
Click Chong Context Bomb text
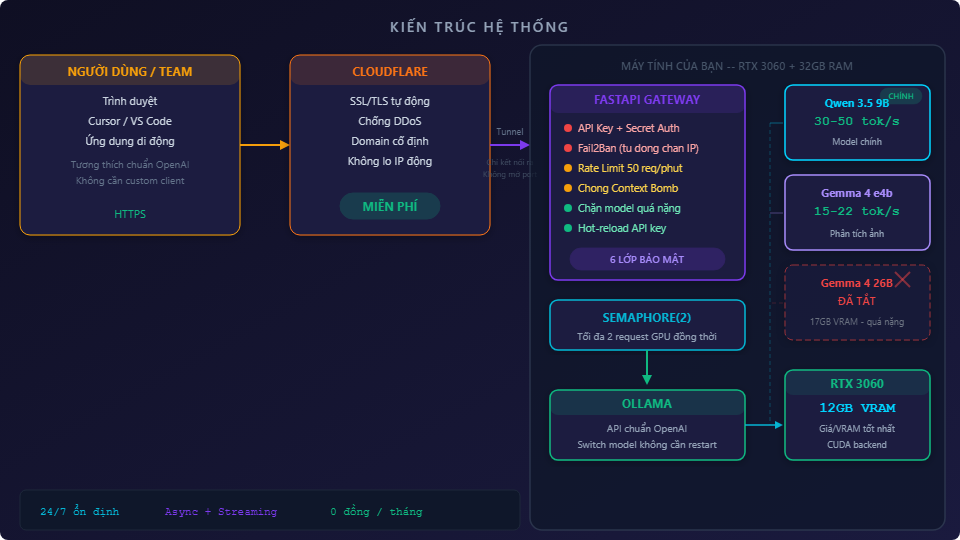pos(628,188)
